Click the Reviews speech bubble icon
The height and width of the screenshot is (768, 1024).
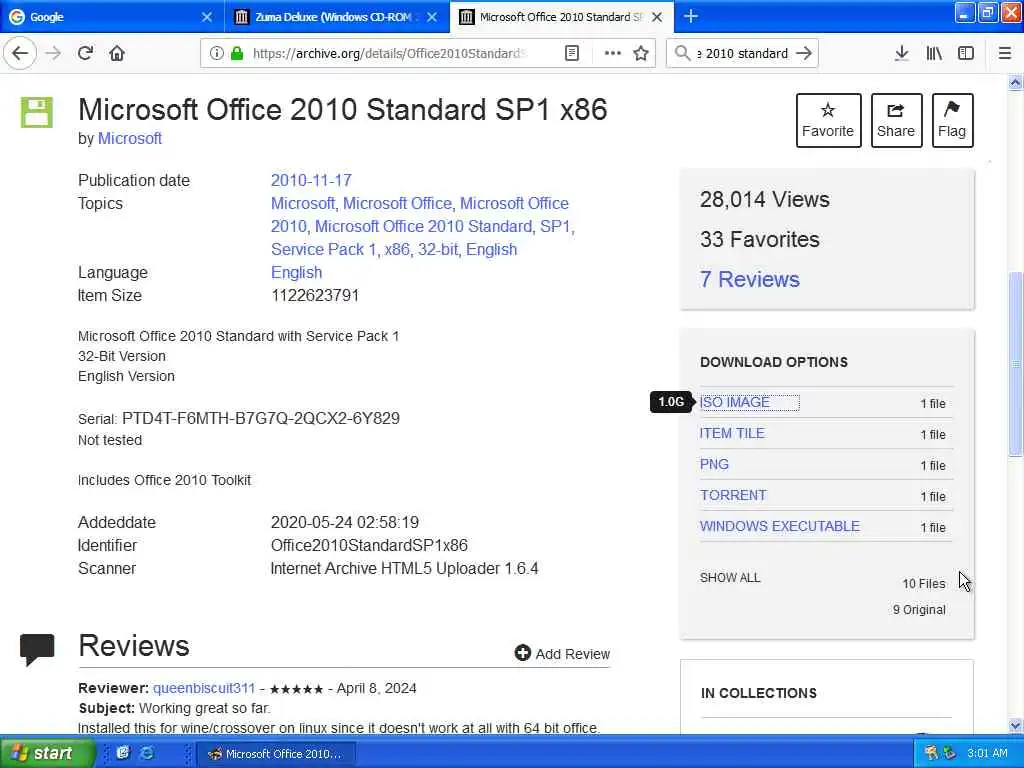37,649
